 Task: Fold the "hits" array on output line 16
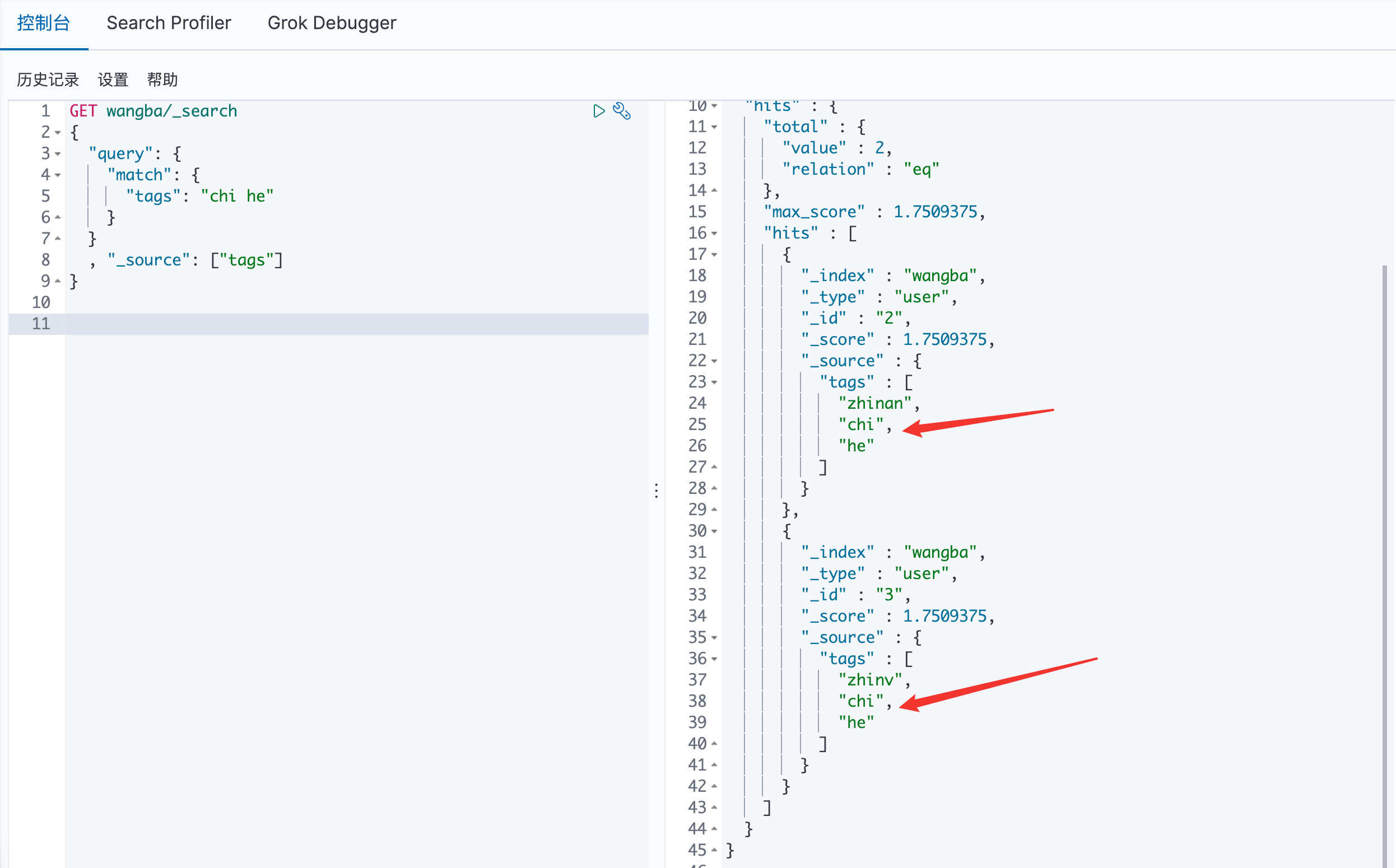(x=714, y=233)
